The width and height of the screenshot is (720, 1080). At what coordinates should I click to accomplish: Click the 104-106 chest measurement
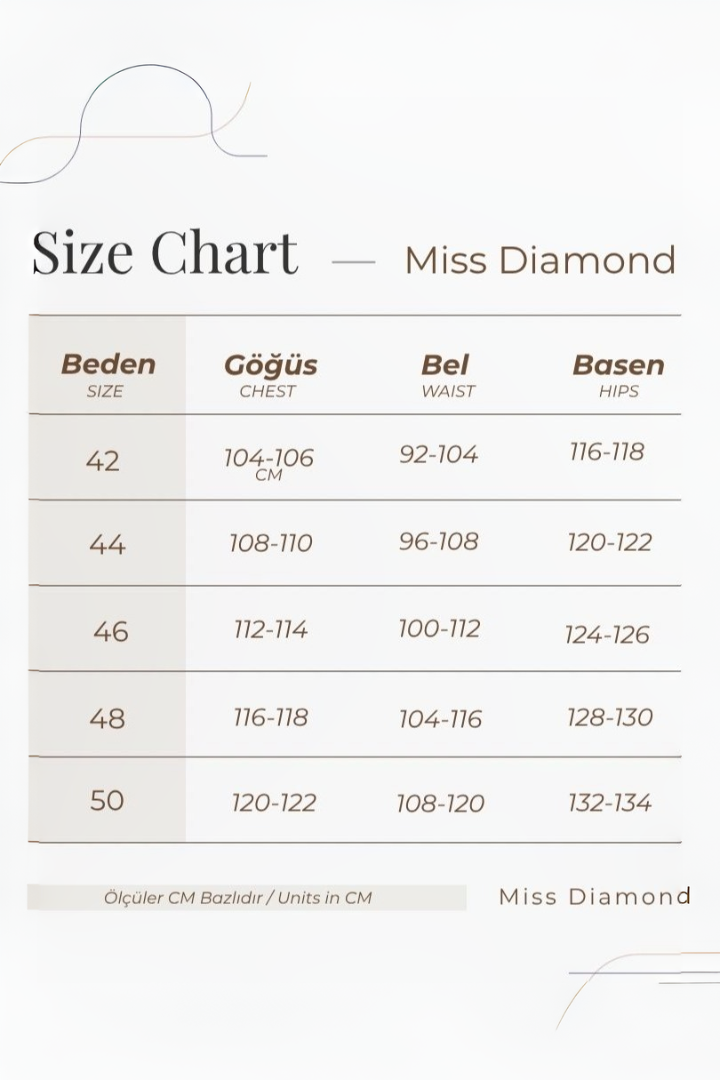tap(268, 458)
